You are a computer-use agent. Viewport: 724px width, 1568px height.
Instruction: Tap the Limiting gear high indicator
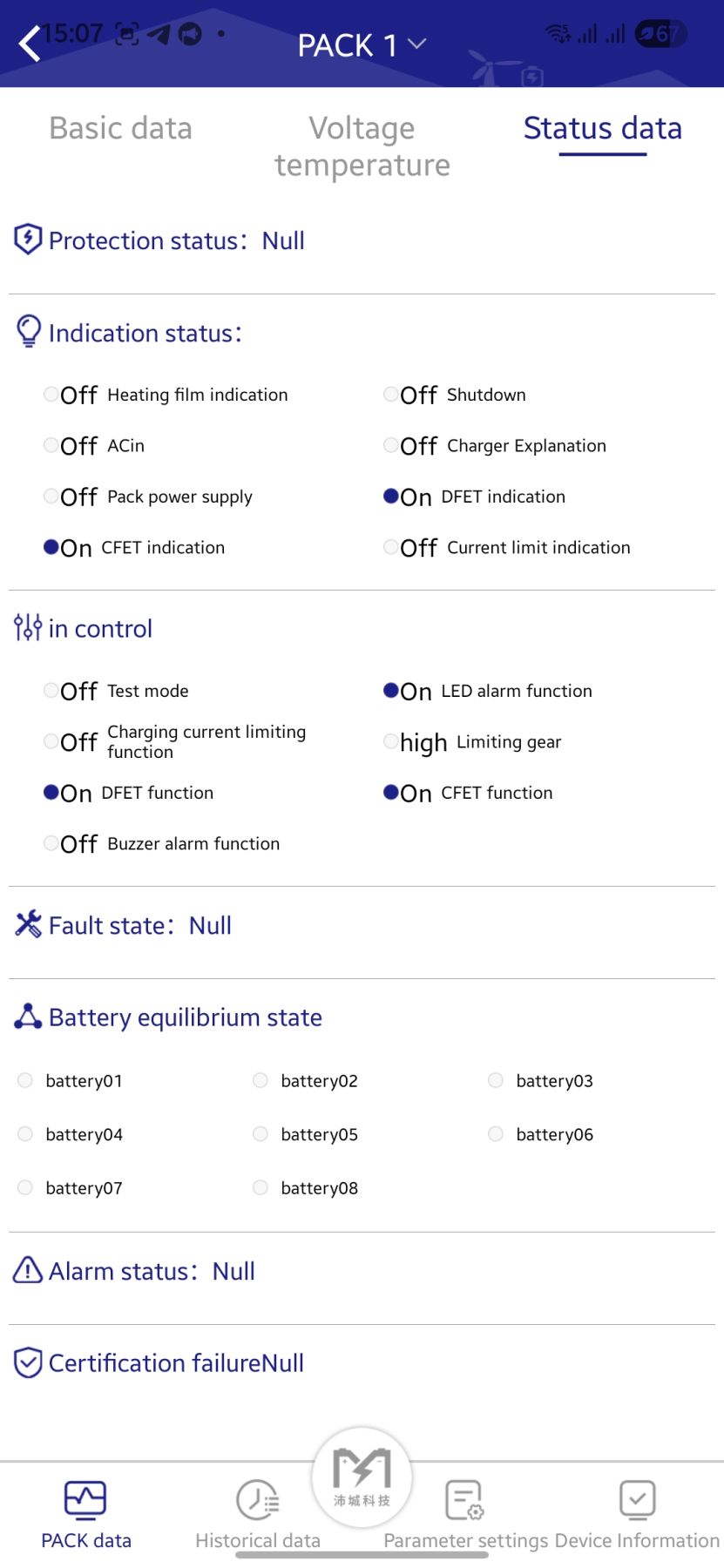(x=391, y=741)
